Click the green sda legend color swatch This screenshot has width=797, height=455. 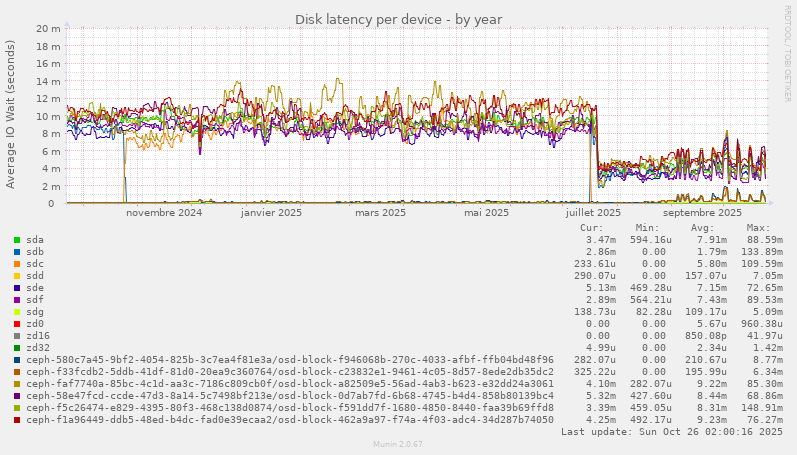coord(17,240)
